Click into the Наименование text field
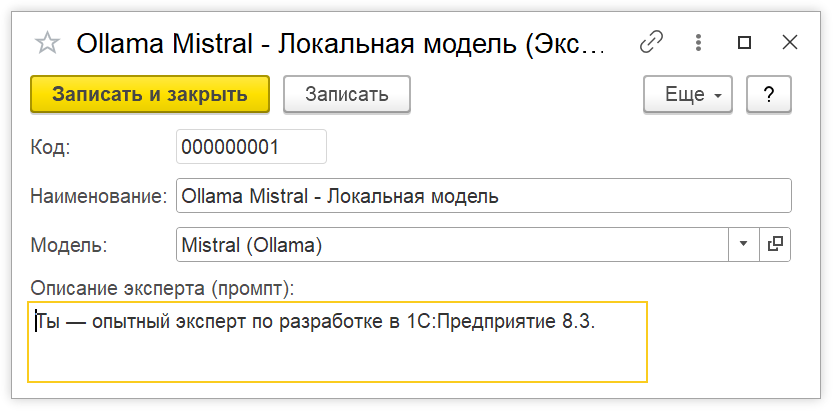Viewport: 833px width, 411px height. pos(483,196)
